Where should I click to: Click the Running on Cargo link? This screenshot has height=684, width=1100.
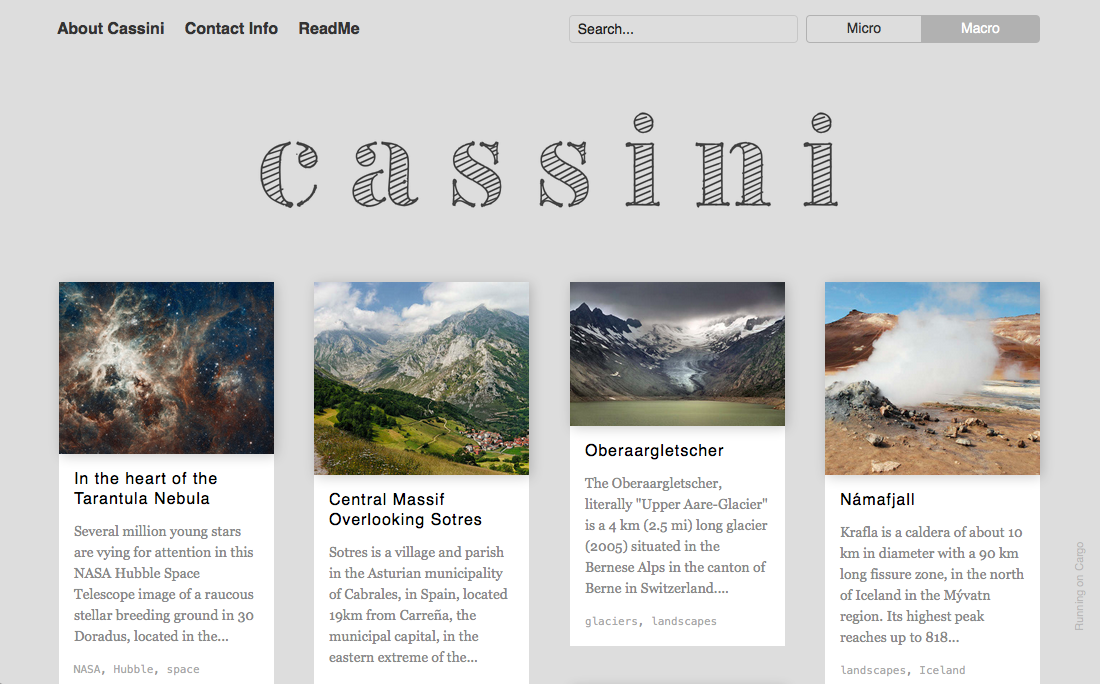1080,586
